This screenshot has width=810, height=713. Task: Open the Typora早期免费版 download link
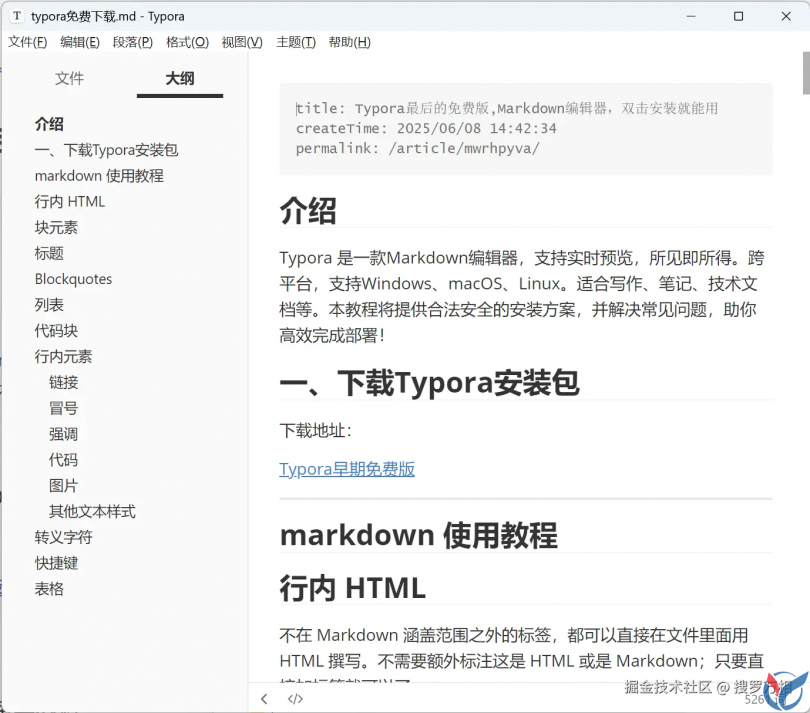346,469
